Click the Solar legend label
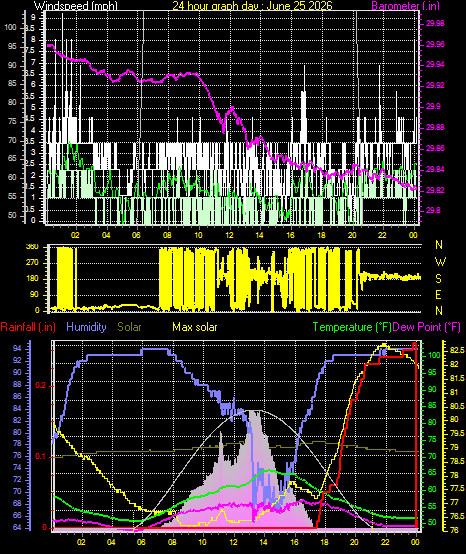This screenshot has height=554, width=466. 129,327
